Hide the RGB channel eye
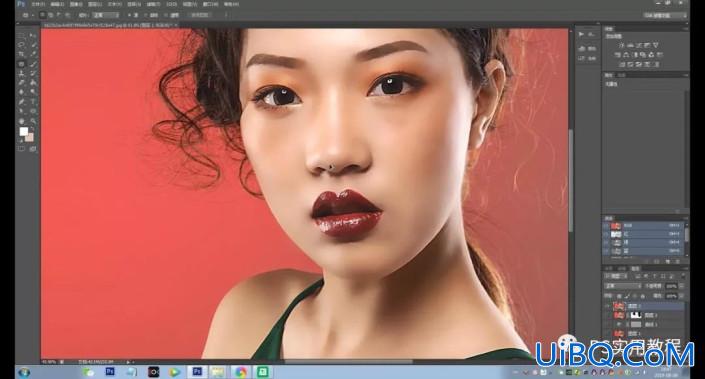Viewport: 705px width, 379px height. tap(607, 225)
